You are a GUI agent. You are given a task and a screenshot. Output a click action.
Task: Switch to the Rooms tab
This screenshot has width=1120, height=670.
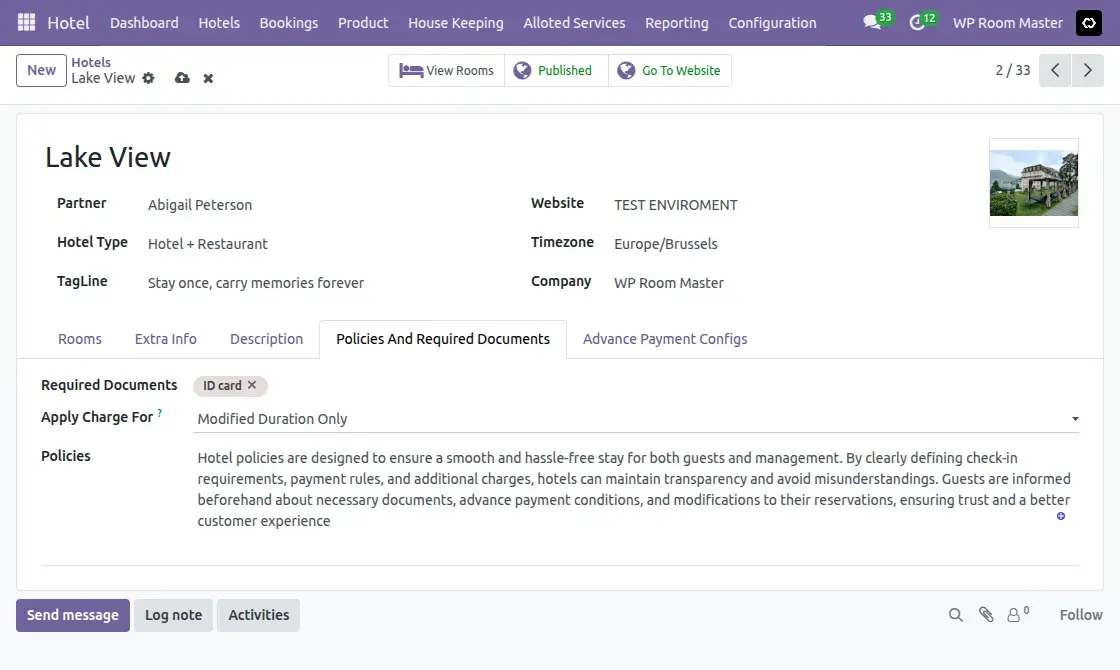[79, 339]
